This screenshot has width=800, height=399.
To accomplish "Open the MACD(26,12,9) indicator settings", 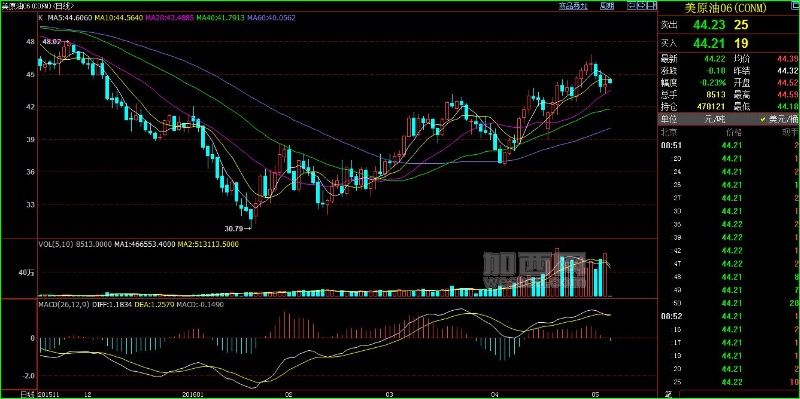I will tap(64, 305).
